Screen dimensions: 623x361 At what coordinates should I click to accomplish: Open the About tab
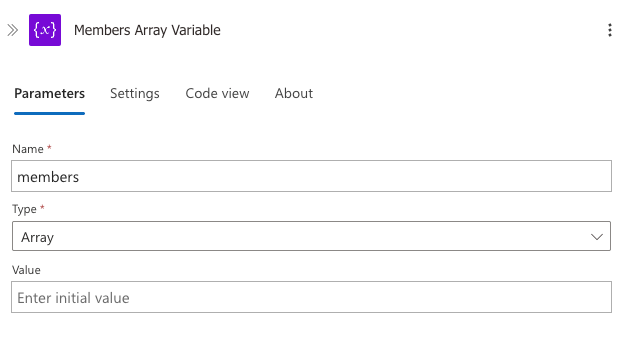[x=294, y=94]
